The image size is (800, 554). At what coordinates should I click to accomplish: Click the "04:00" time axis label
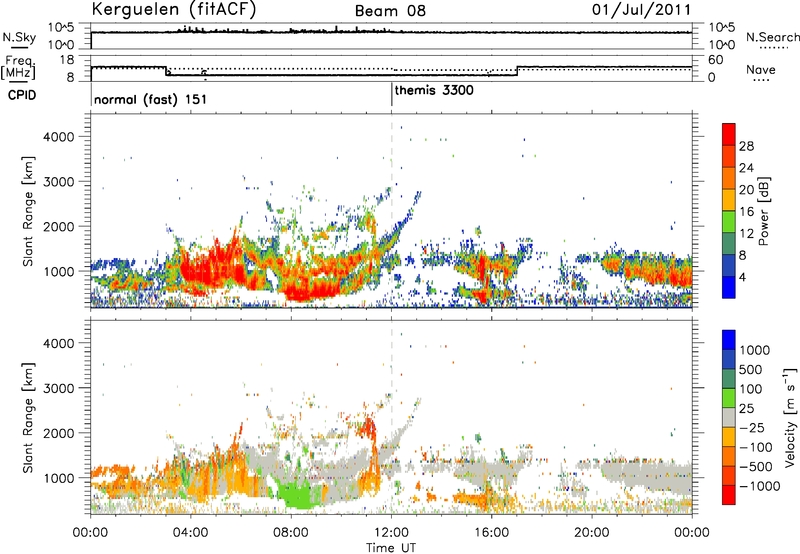(191, 533)
